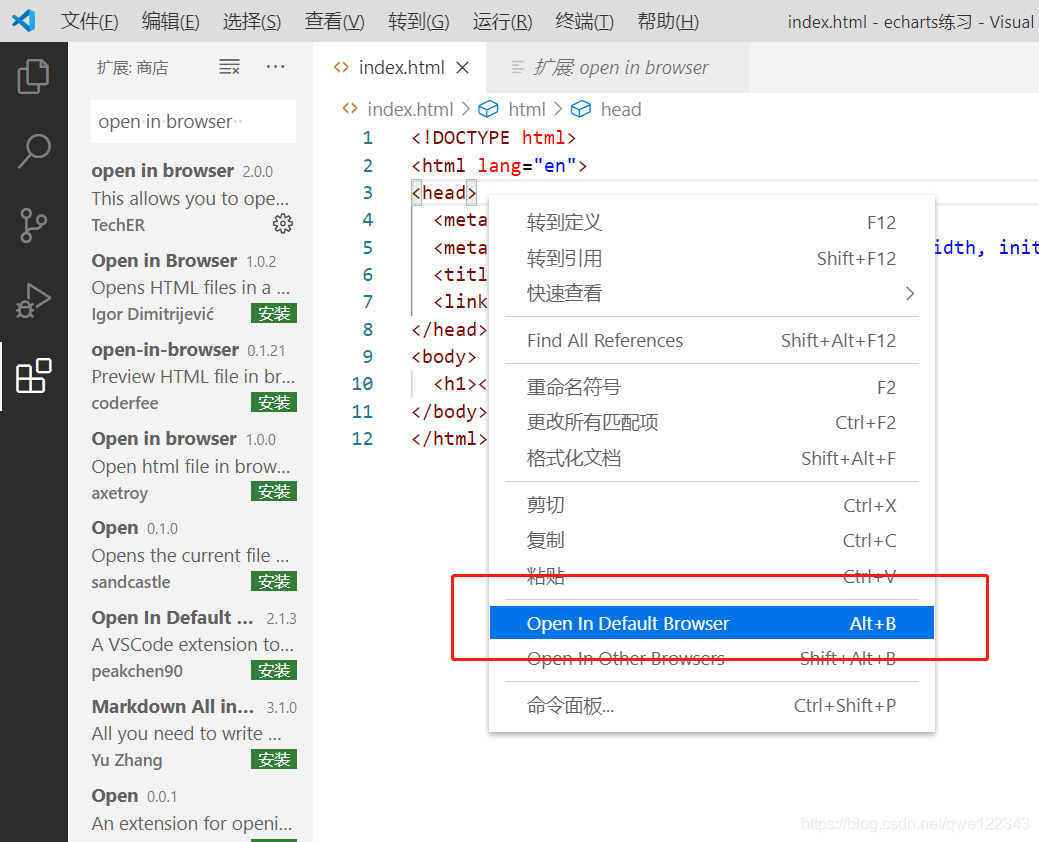1039x842 pixels.
Task: Open extensions panel more actions menu
Action: pos(275,66)
